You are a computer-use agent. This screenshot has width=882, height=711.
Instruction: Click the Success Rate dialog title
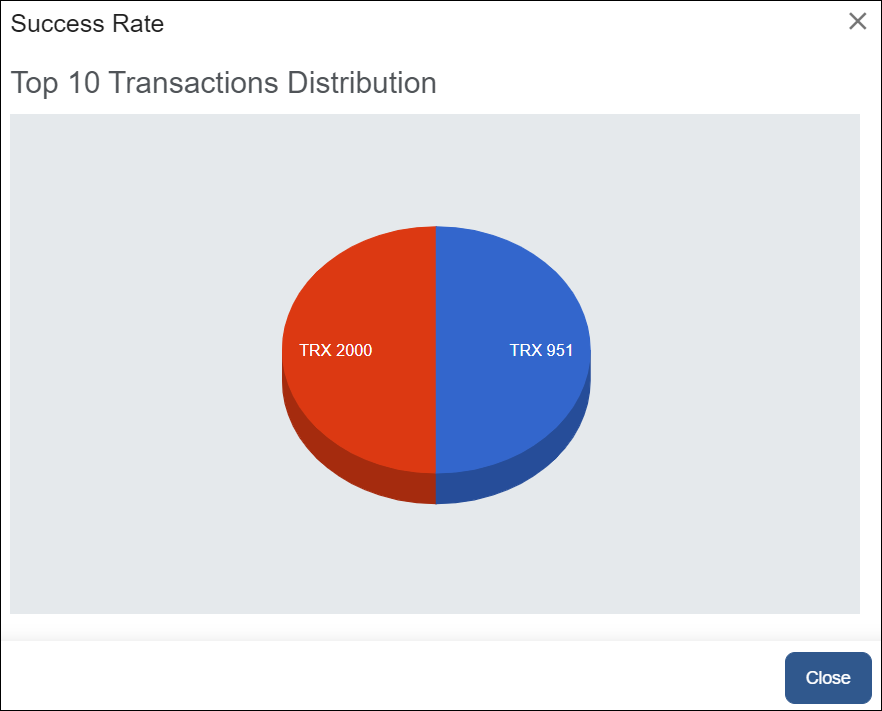click(x=87, y=24)
